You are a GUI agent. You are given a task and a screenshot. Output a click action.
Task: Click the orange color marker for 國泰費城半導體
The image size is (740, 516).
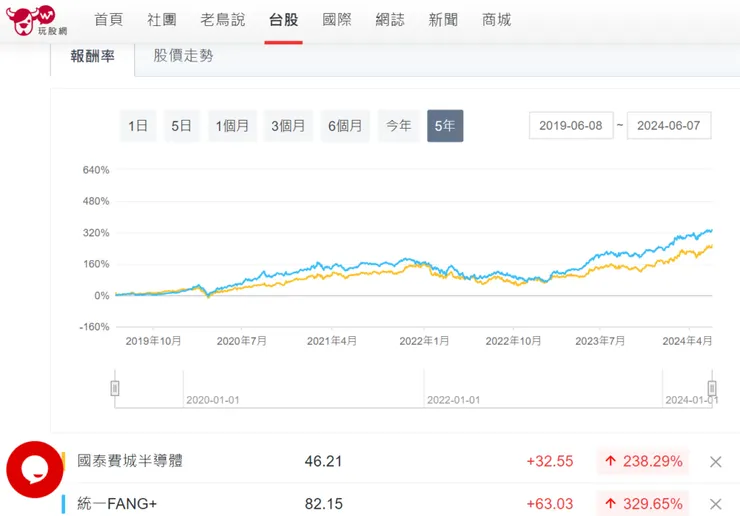(x=63, y=461)
